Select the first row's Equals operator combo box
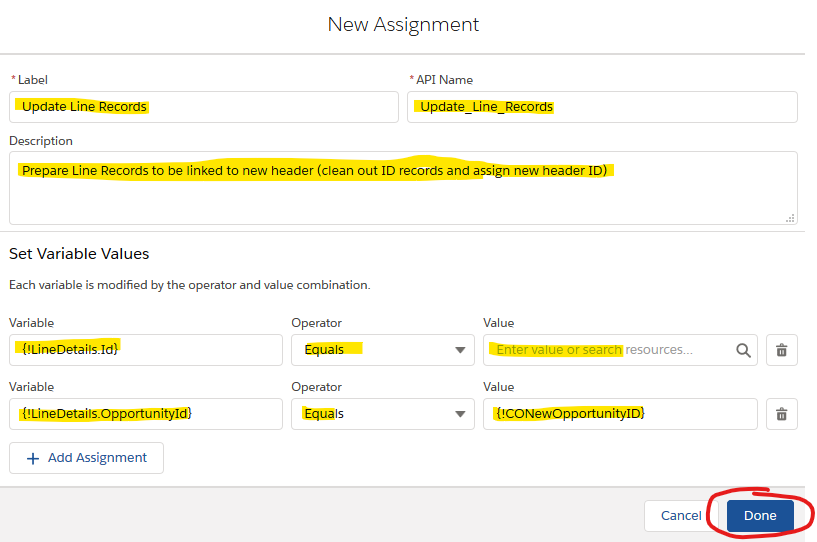 pyautogui.click(x=383, y=350)
